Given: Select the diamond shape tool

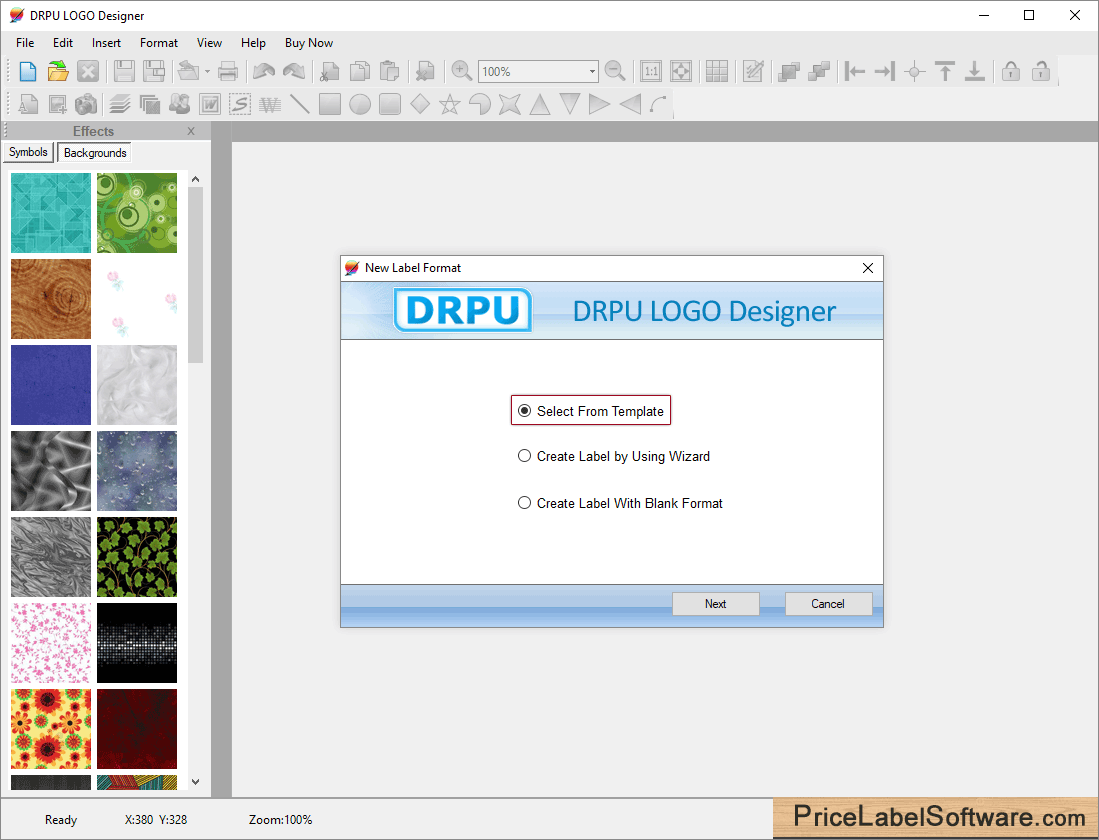Looking at the screenshot, I should [420, 104].
